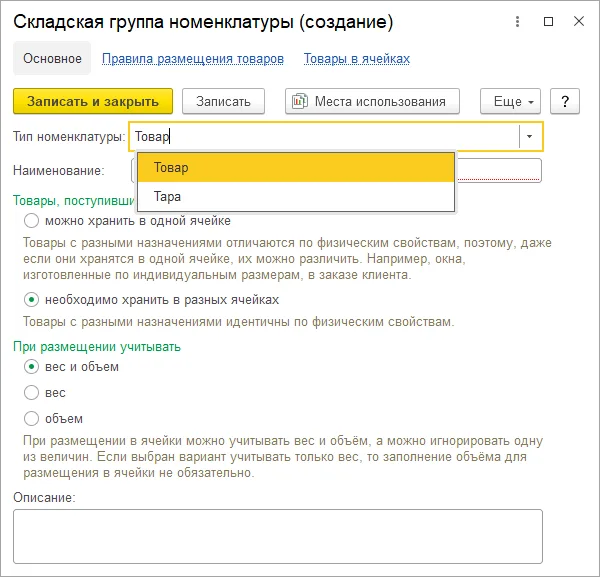Maximize the dialog window
Viewport: 600px width, 577px height.
coord(548,21)
